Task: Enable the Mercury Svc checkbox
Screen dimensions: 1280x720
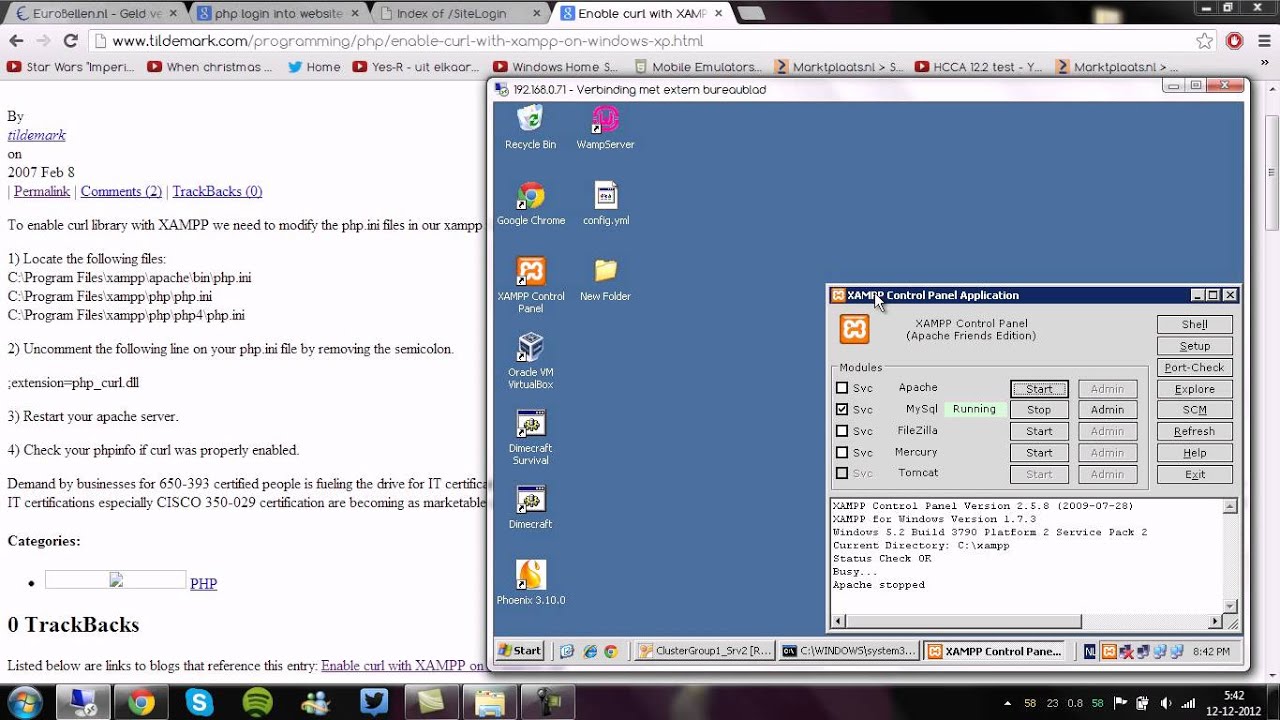Action: pos(842,452)
